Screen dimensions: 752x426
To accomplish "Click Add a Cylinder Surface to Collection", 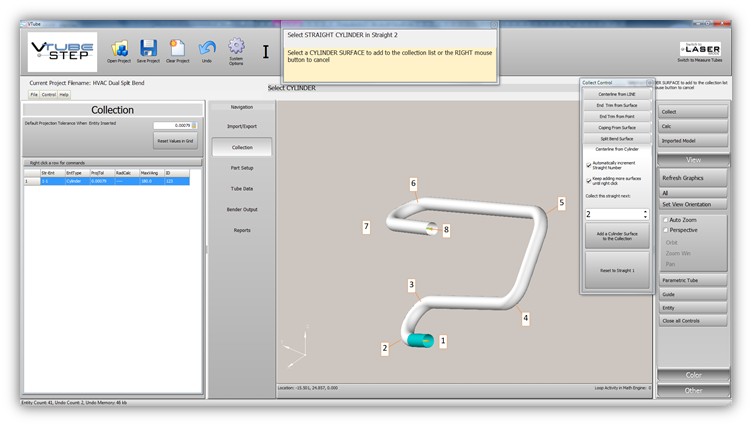I will point(617,236).
